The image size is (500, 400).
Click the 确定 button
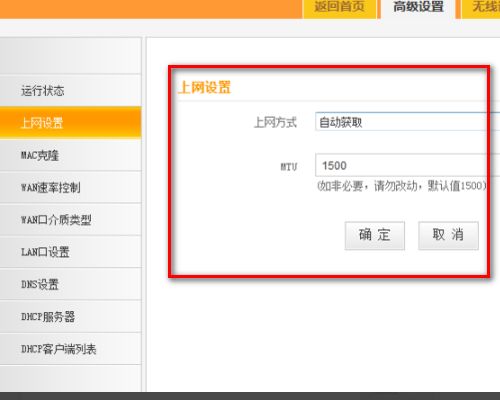coord(375,235)
